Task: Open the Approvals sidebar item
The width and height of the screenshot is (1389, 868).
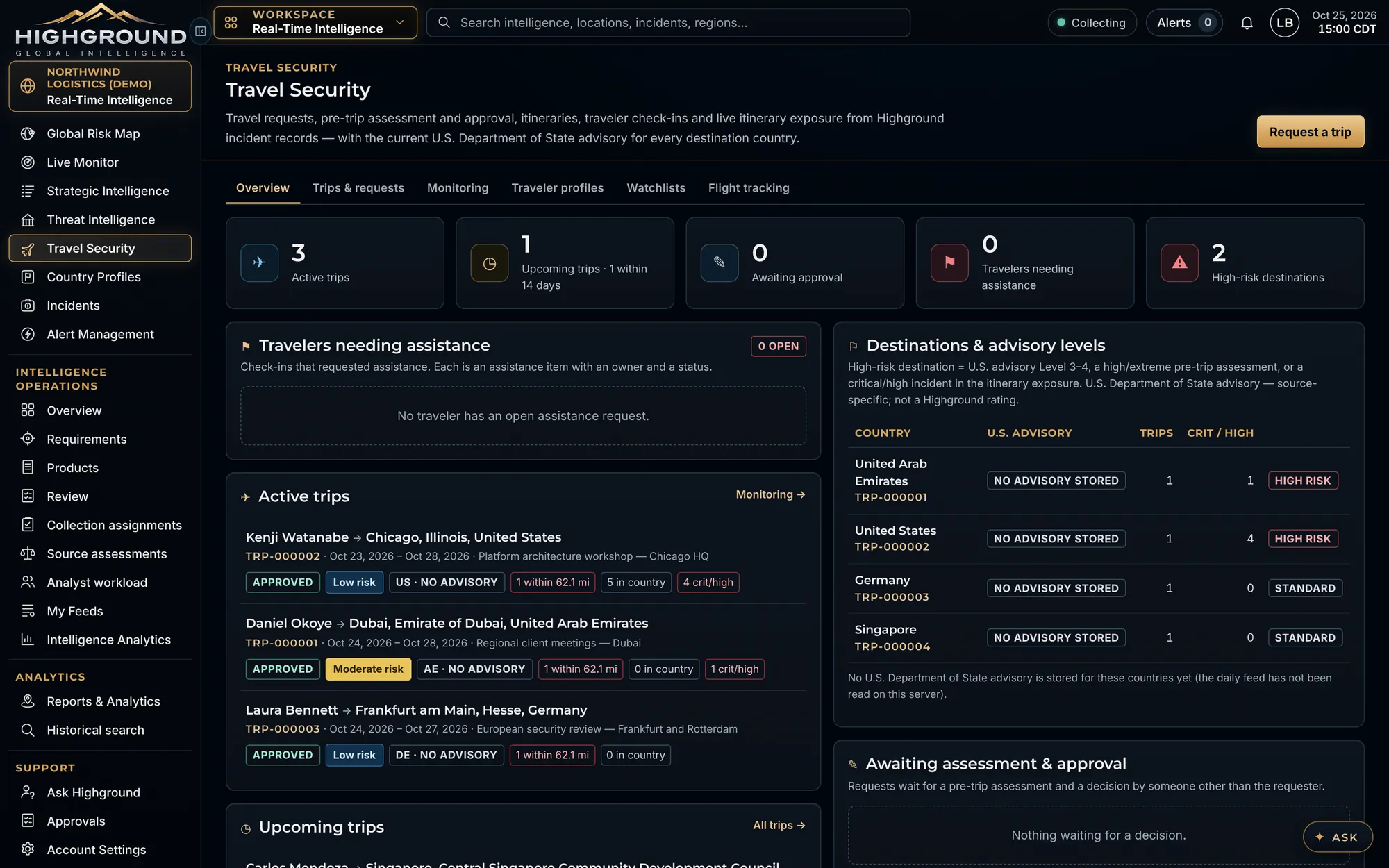Action: click(100, 821)
